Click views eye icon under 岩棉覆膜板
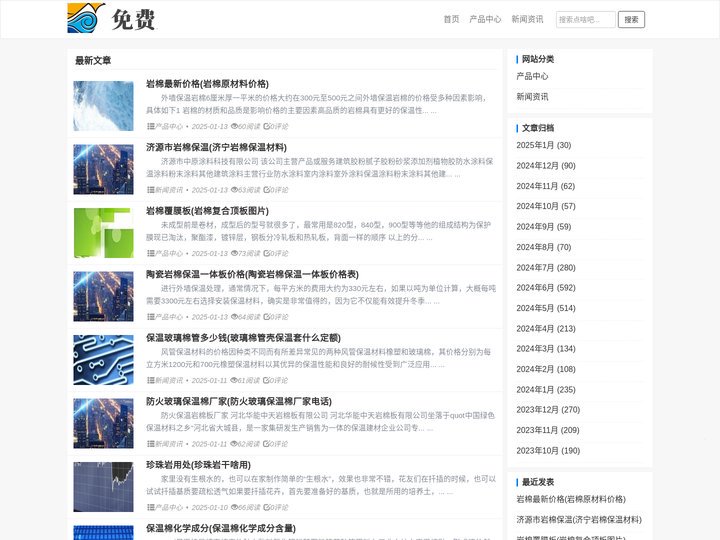Image resolution: width=720 pixels, height=540 pixels. 234,253
